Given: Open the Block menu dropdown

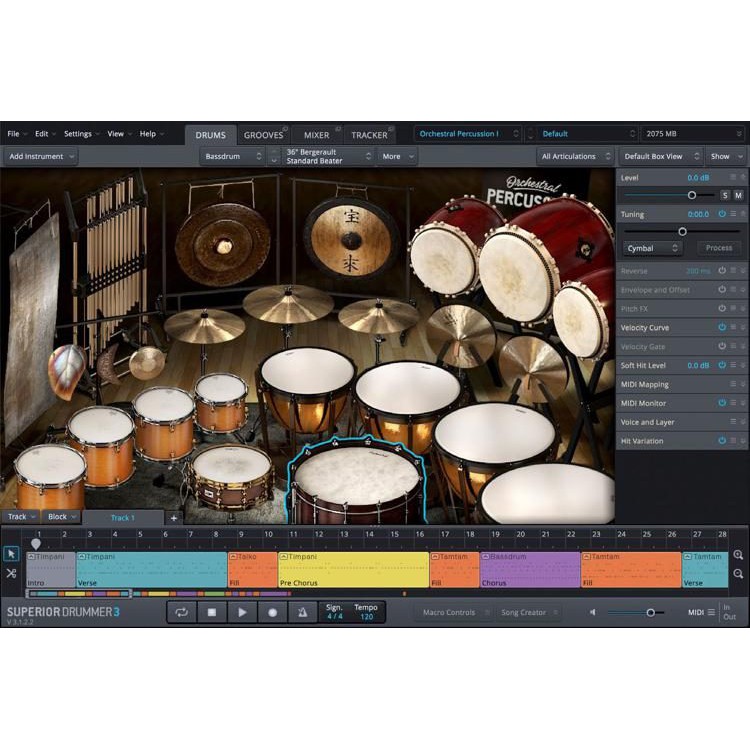Looking at the screenshot, I should (x=61, y=517).
